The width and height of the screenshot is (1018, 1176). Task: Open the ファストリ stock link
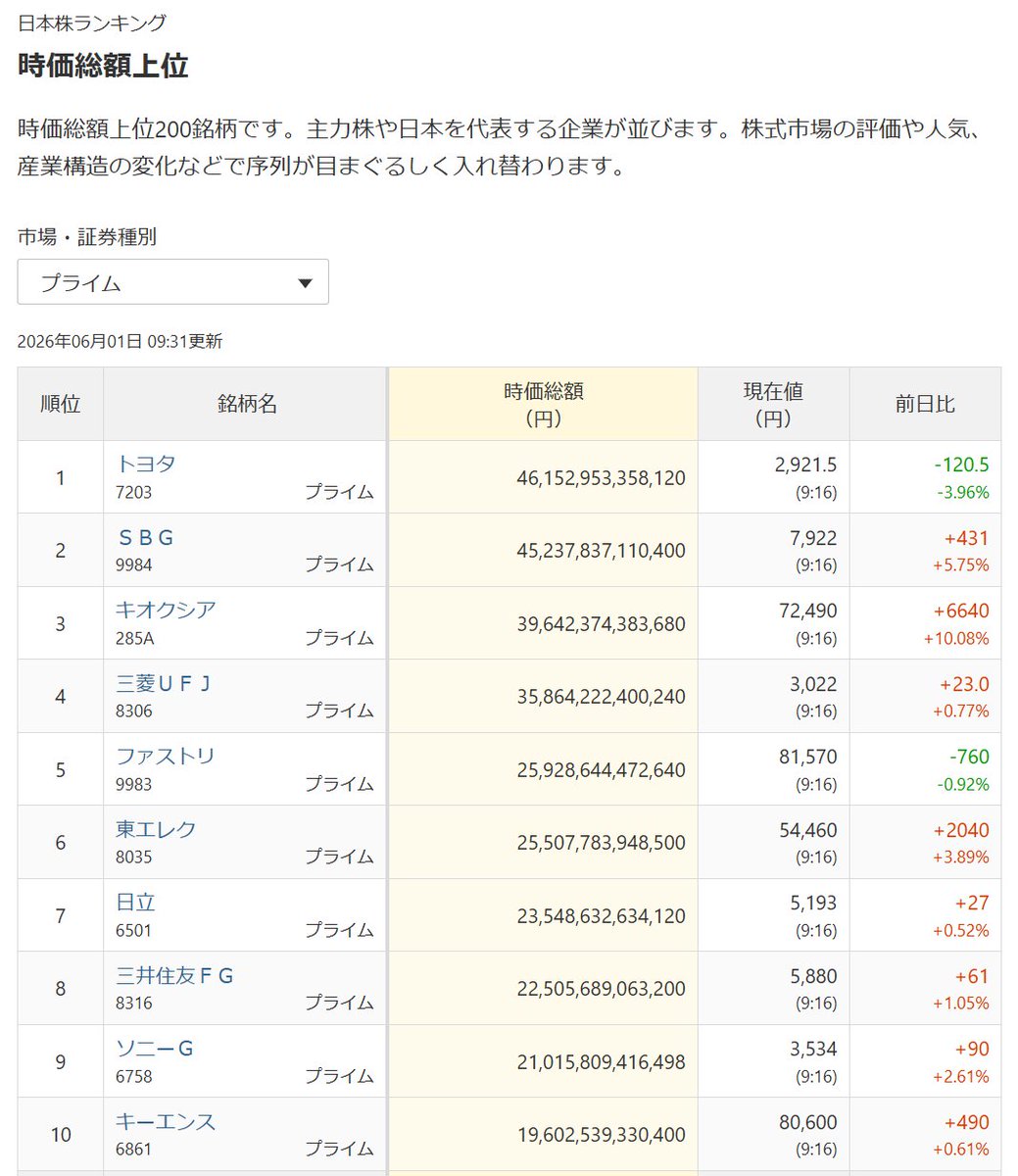coord(166,756)
